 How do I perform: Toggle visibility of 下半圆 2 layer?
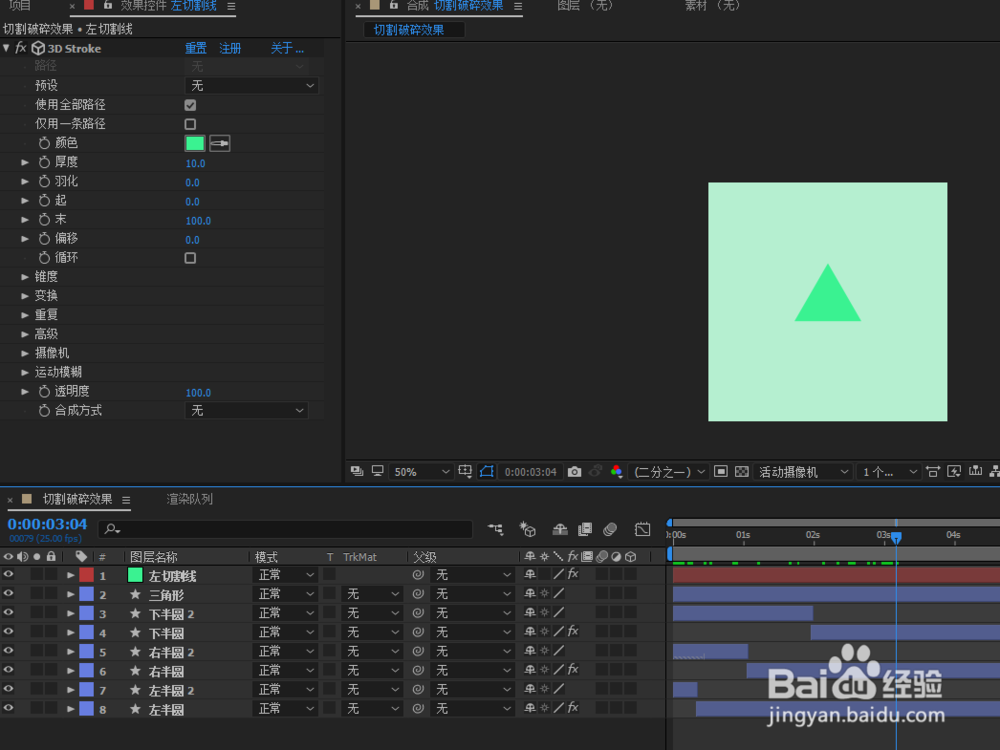pos(8,613)
